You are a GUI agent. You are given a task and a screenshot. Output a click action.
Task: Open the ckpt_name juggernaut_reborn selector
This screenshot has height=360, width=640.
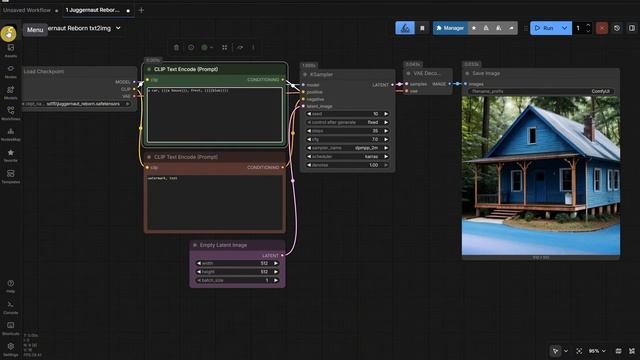point(77,104)
